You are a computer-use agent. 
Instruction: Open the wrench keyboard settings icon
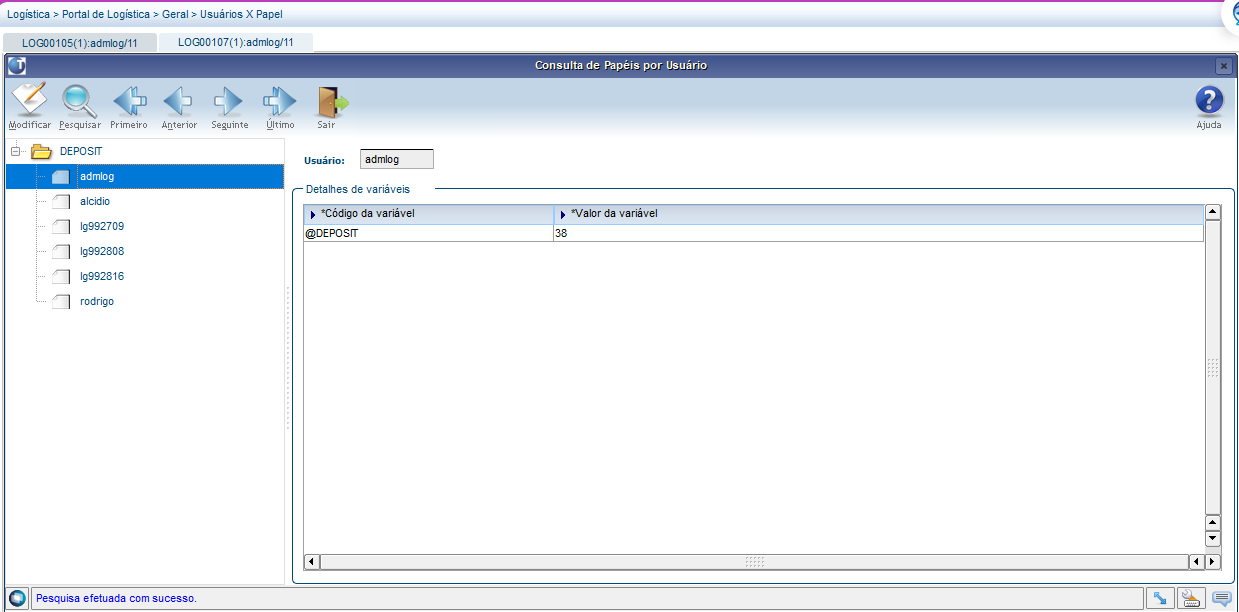pos(1190,598)
